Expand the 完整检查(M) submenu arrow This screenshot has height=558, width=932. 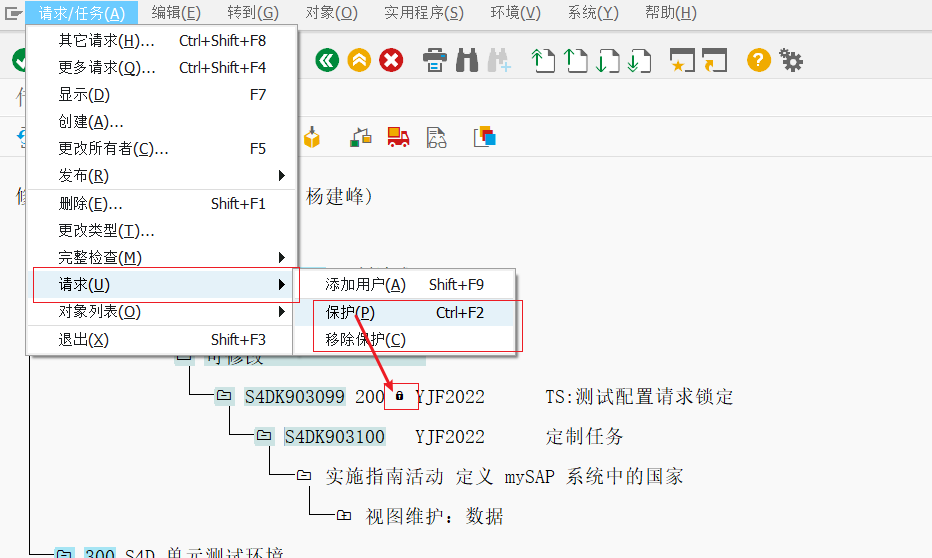282,257
